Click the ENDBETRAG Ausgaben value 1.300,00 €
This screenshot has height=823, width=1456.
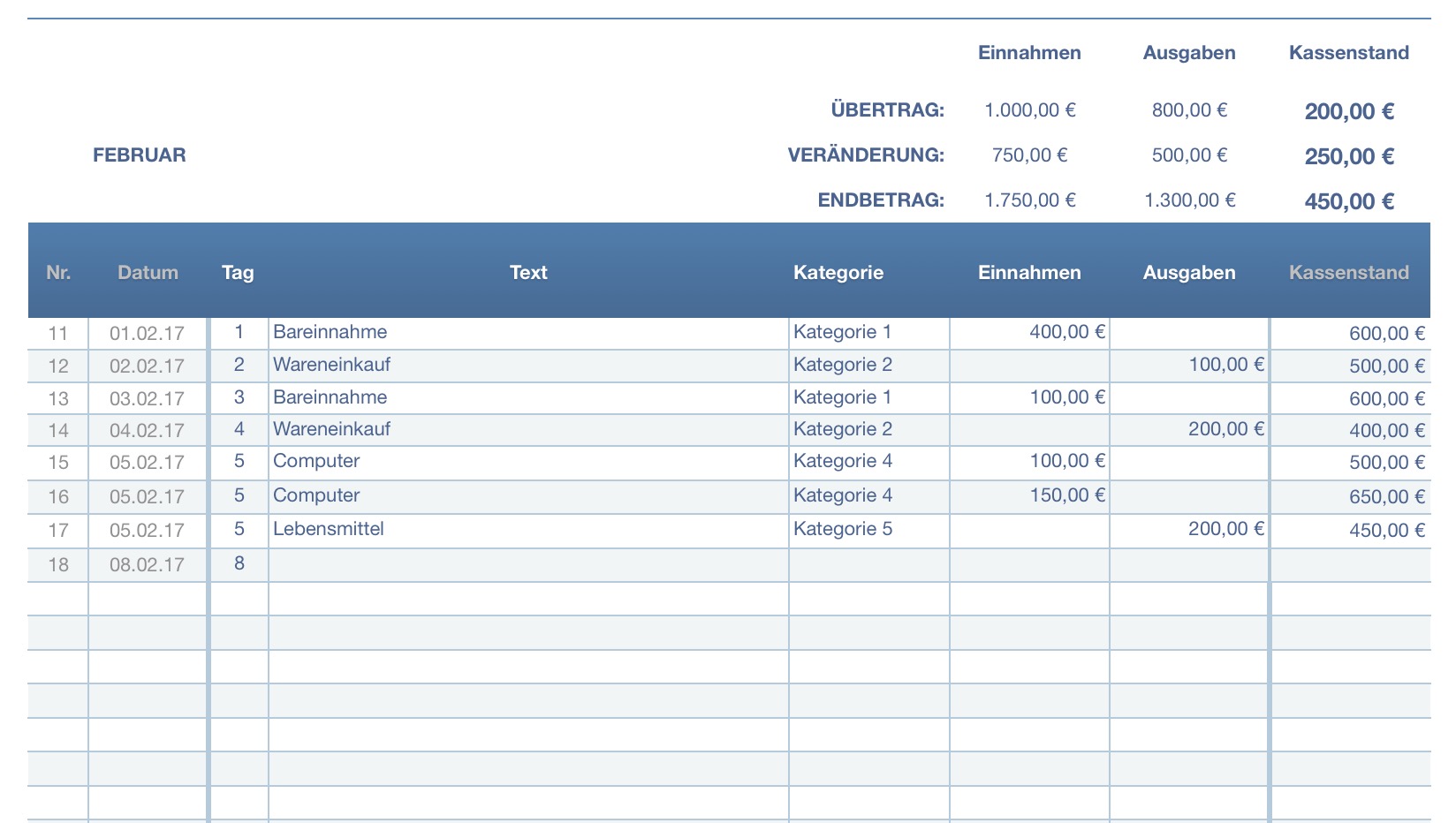1189,200
